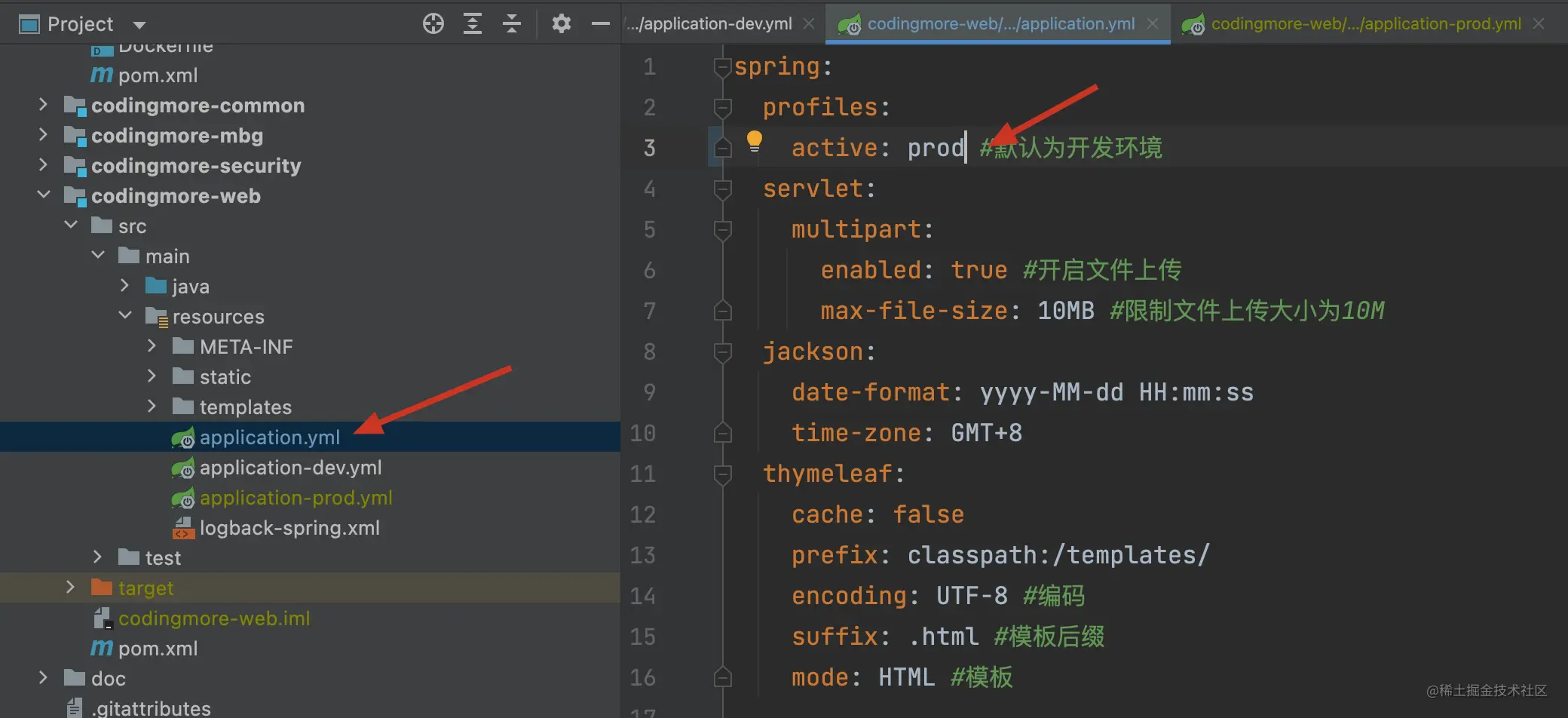1568x718 pixels.
Task: Expand the codingmore-mbg module
Action: coord(43,134)
